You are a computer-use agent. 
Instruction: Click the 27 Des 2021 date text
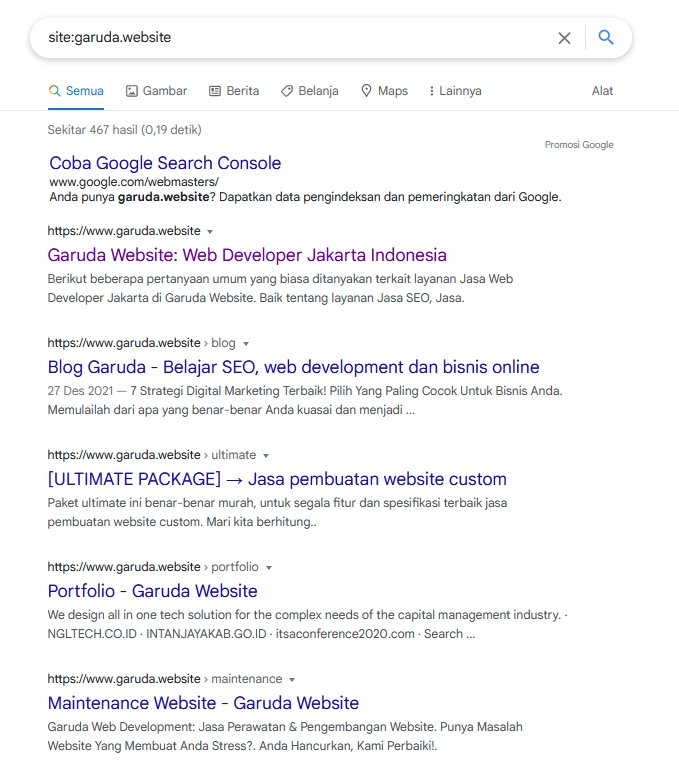pos(80,391)
